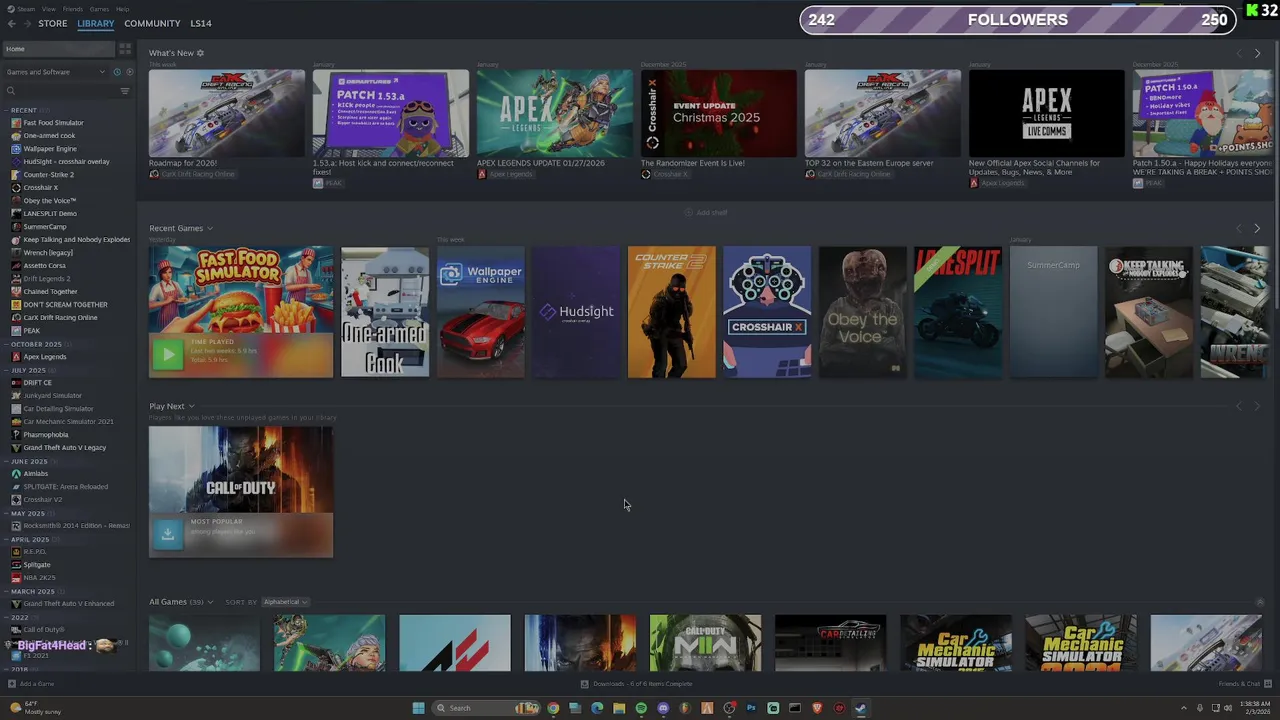Go forward with the right arrow icon
Image resolution: width=1280 pixels, height=720 pixels.
[x=28, y=23]
